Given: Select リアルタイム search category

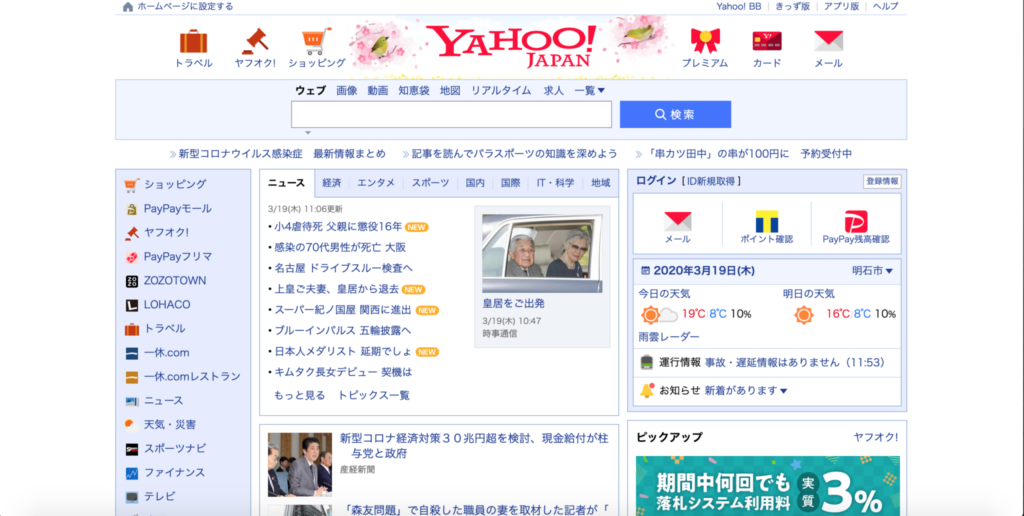Looking at the screenshot, I should pos(501,91).
